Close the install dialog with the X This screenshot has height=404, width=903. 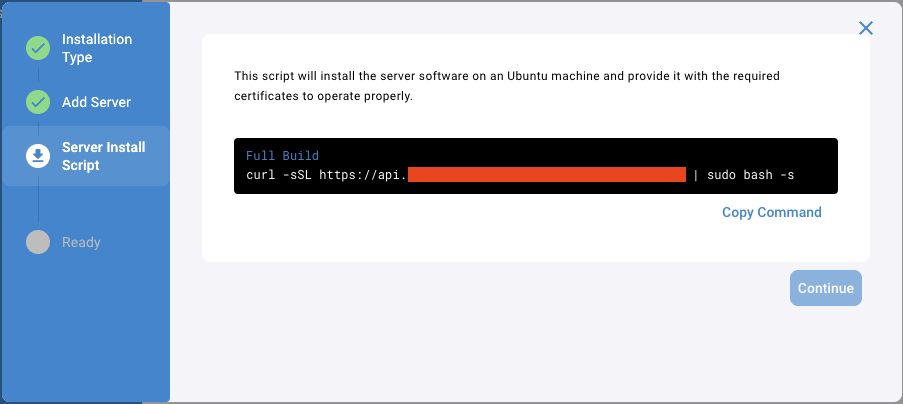866,28
